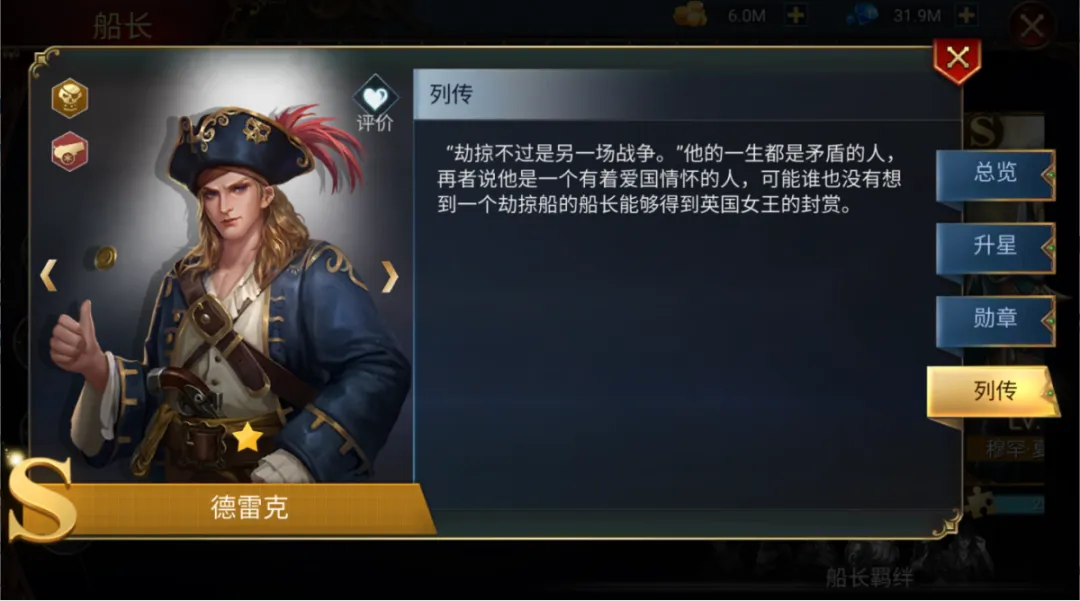Viewport: 1080px width, 601px height.
Task: Show next captain with right arrow
Action: (390, 277)
